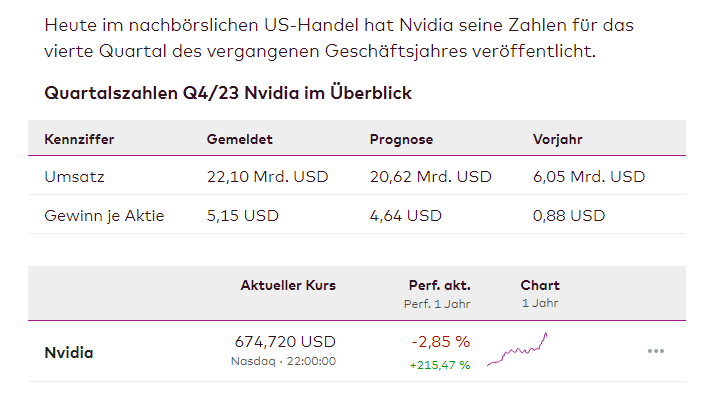The image size is (717, 409).
Task: Click the Perf. akt. column header
Action: pyautogui.click(x=439, y=285)
